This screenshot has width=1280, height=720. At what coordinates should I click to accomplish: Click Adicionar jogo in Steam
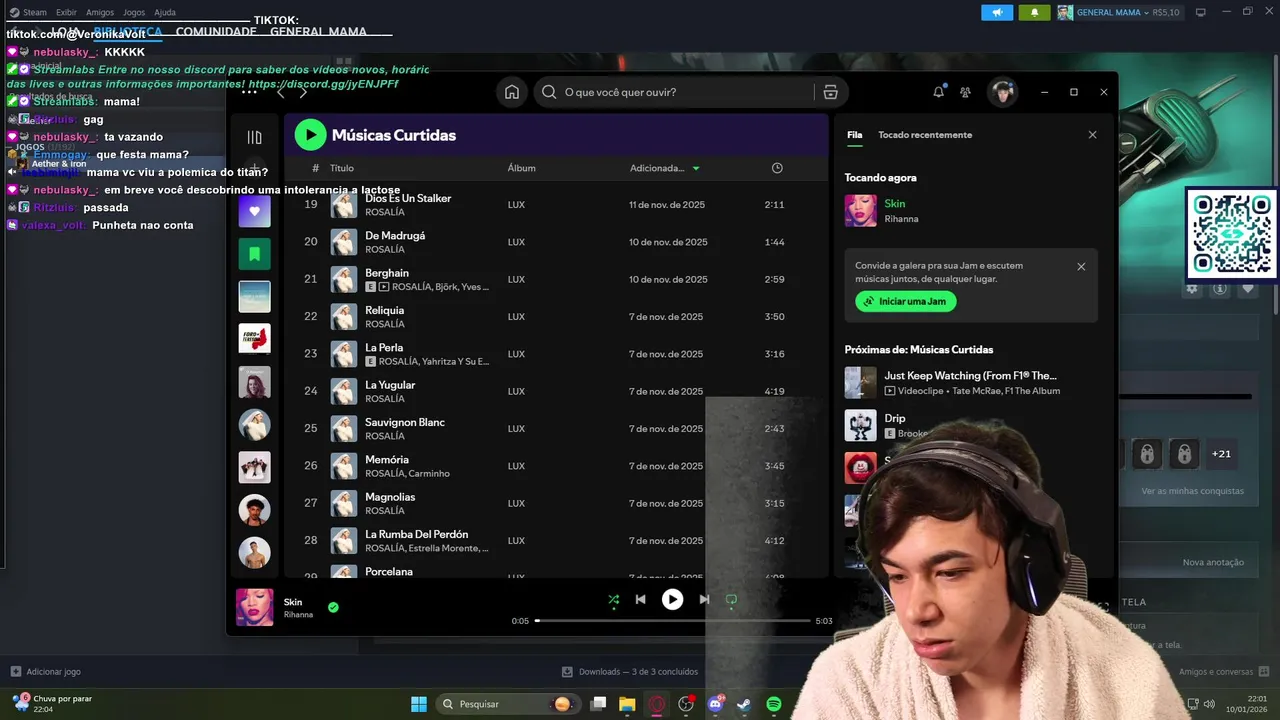tap(46, 672)
